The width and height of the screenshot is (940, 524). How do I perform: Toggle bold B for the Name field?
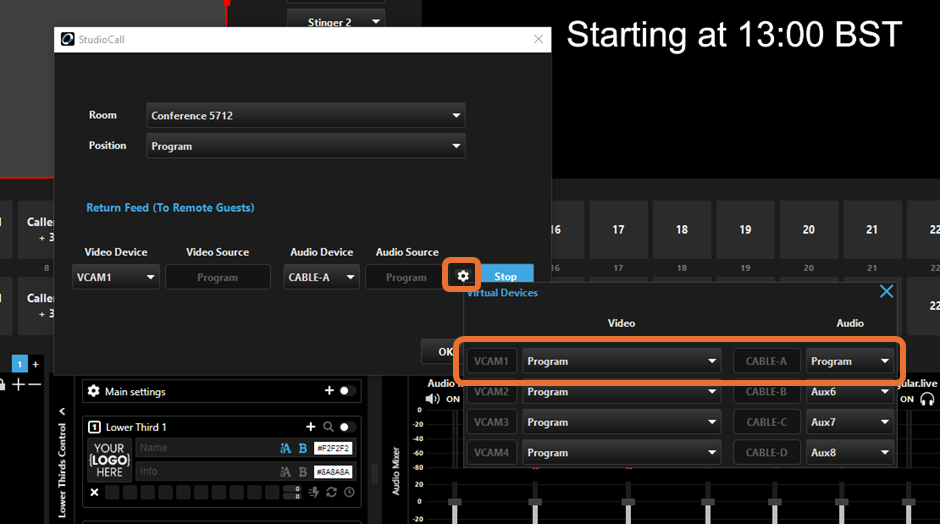303,448
